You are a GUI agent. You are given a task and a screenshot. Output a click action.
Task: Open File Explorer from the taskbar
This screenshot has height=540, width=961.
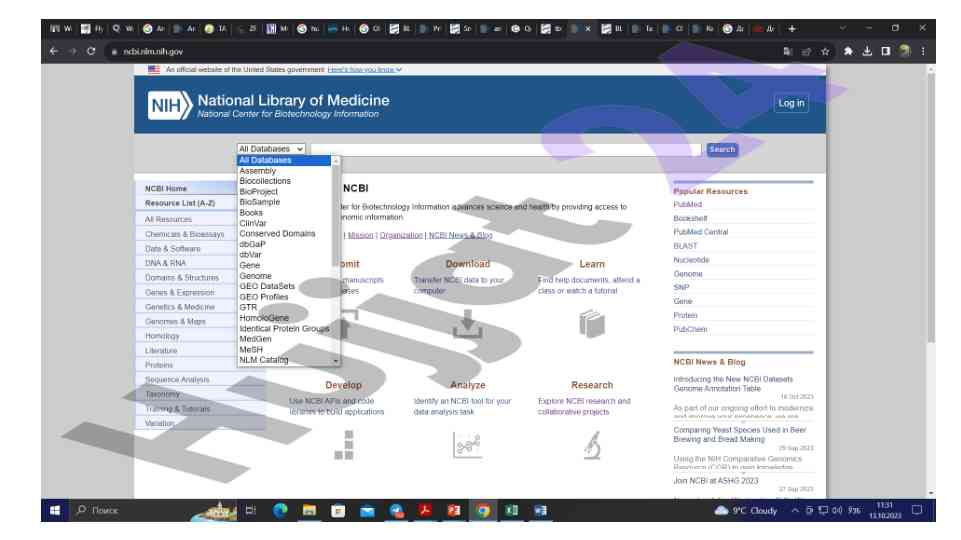[309, 510]
